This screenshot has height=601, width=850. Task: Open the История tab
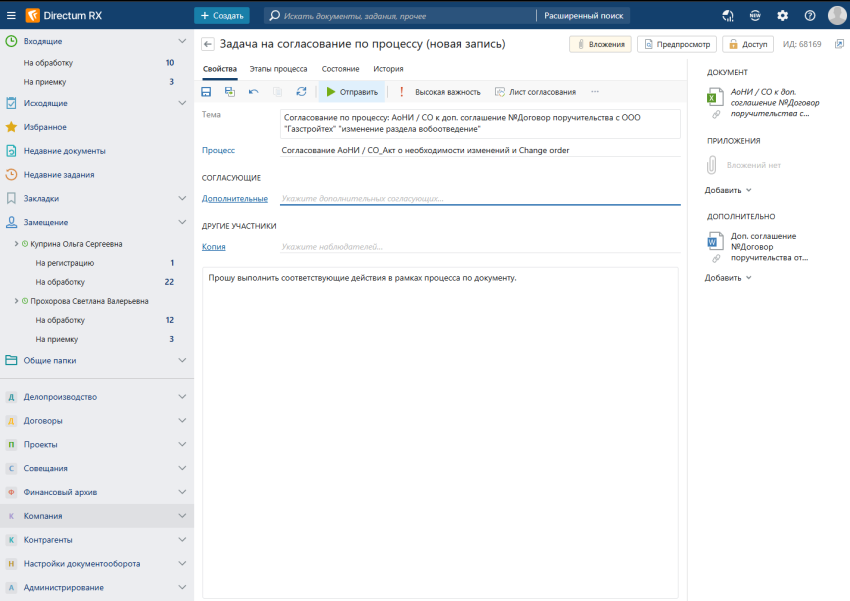tap(388, 68)
